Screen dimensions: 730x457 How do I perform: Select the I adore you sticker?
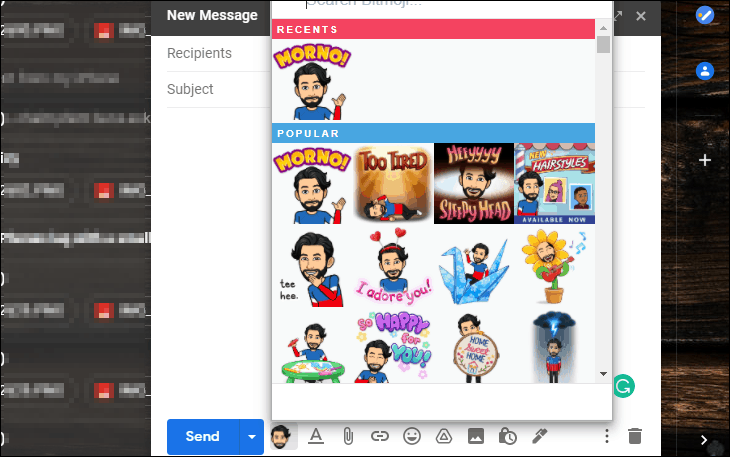[393, 267]
